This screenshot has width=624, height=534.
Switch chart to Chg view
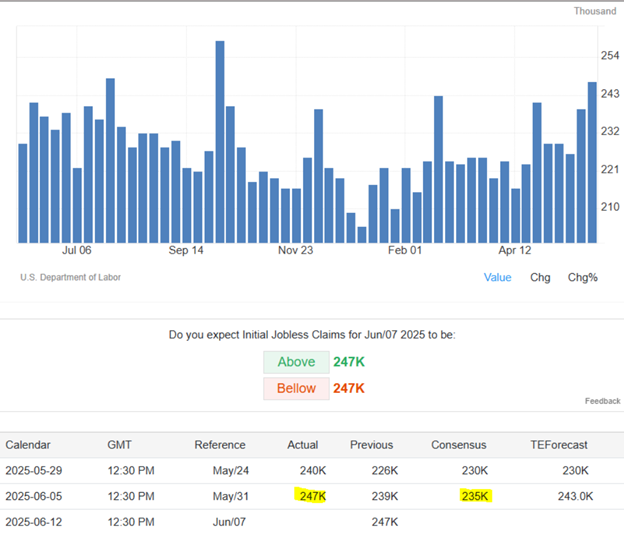pyautogui.click(x=540, y=277)
